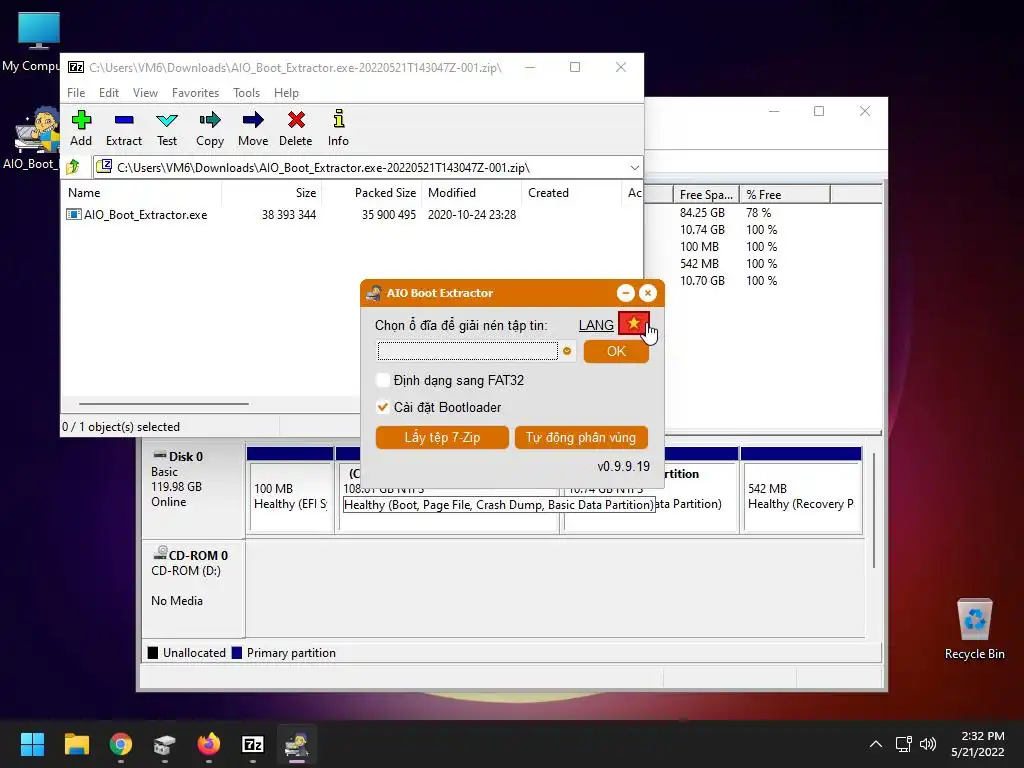
Task: Open the Tools menu in 7-Zip
Action: (246, 93)
